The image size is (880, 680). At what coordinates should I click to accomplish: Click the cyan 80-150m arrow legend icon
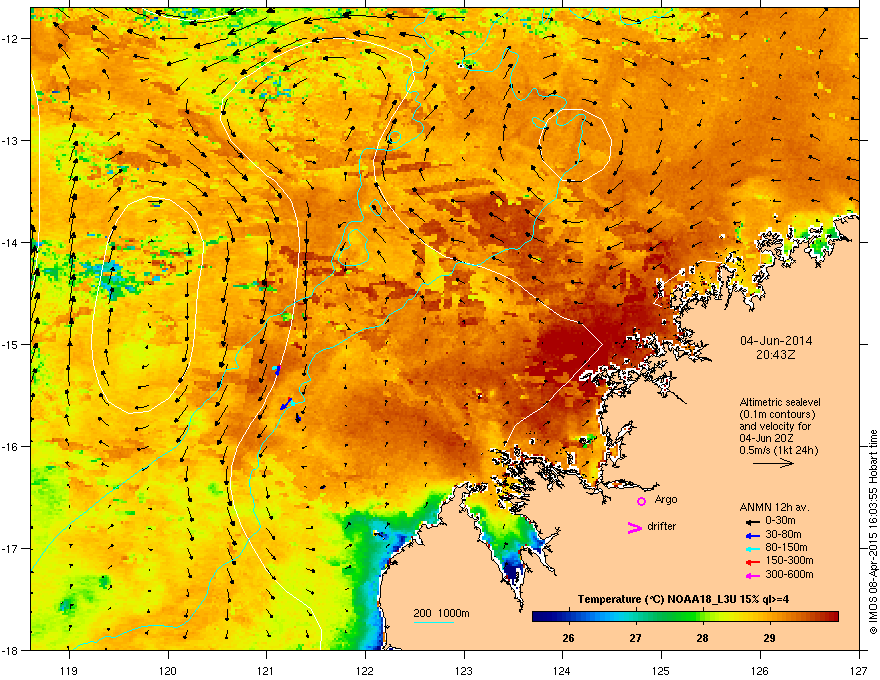(752, 549)
